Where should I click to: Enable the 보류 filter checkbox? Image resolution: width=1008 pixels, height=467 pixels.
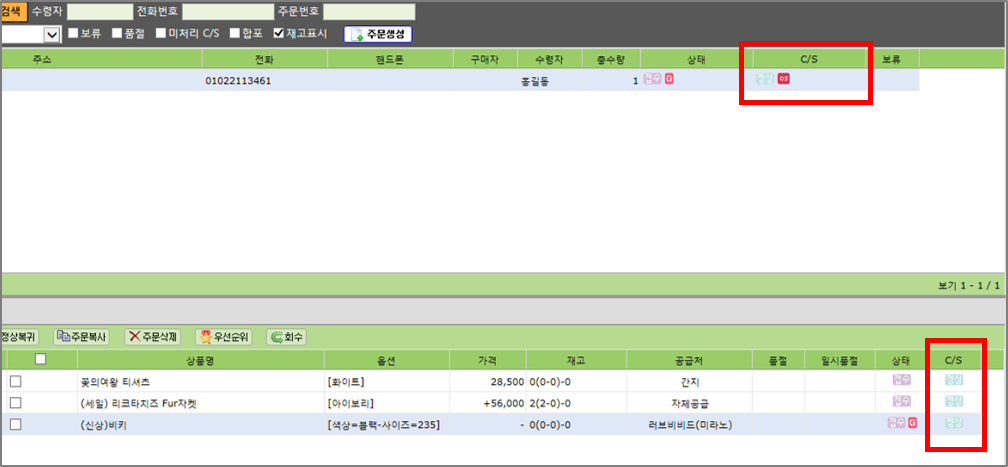[74, 34]
